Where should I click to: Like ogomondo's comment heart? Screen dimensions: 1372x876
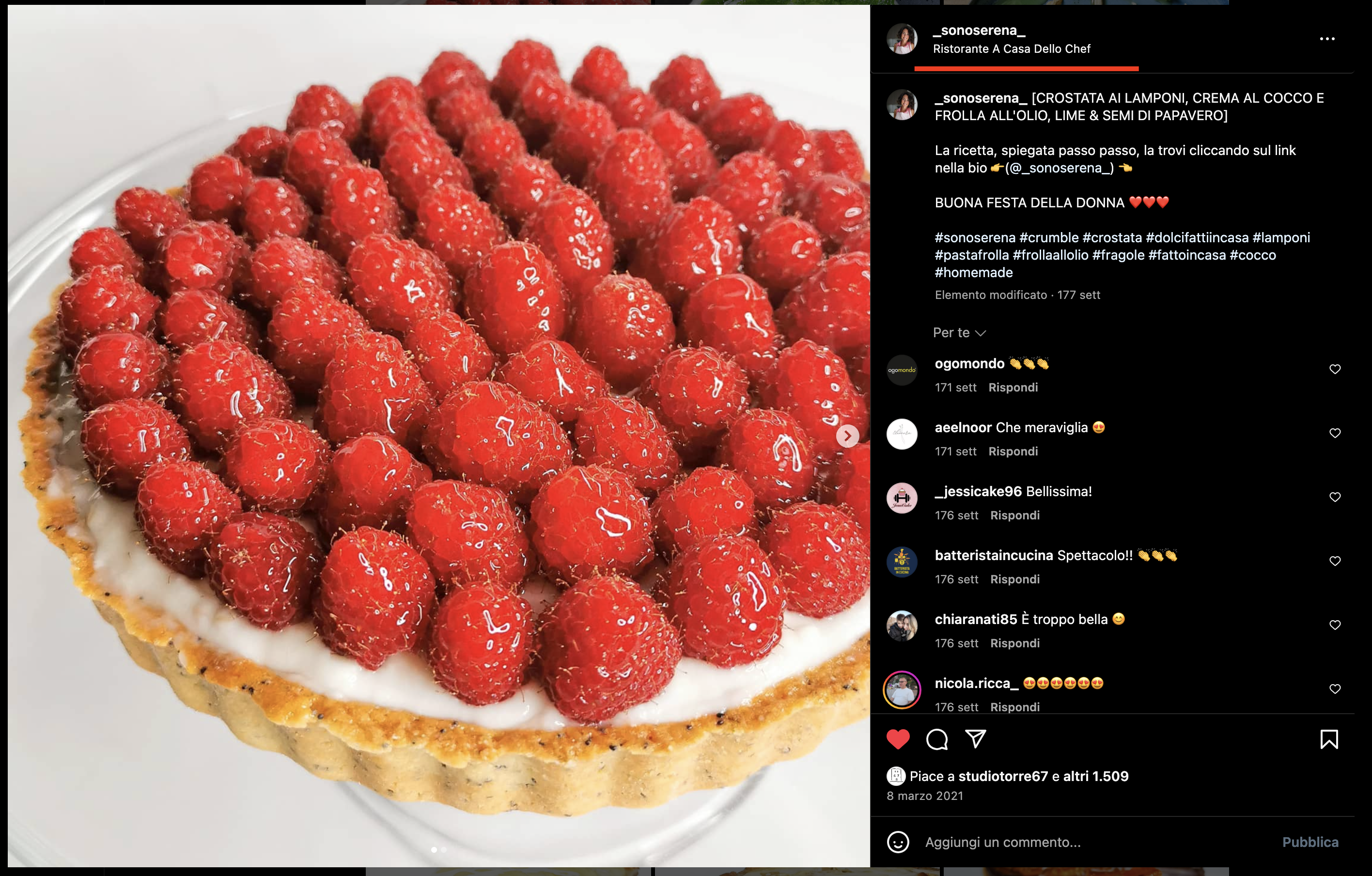pyautogui.click(x=1335, y=369)
